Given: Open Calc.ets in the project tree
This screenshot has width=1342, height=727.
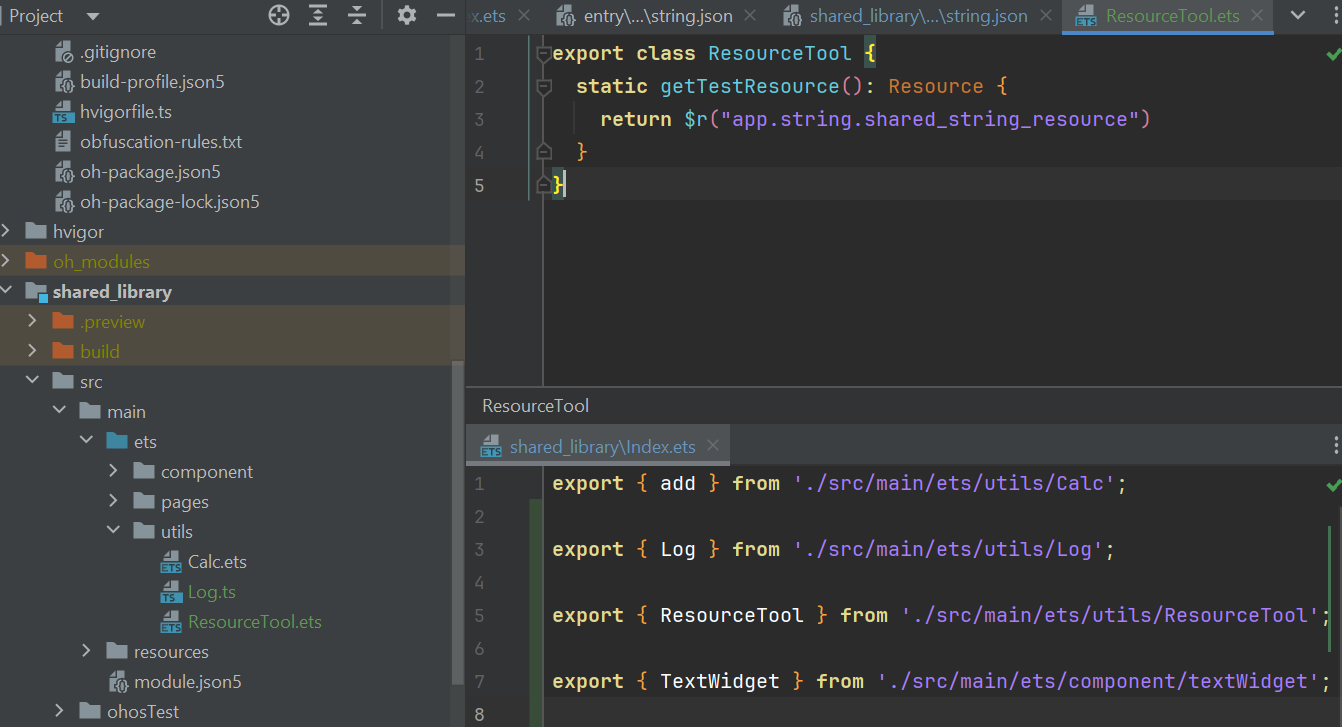Looking at the screenshot, I should [217, 561].
